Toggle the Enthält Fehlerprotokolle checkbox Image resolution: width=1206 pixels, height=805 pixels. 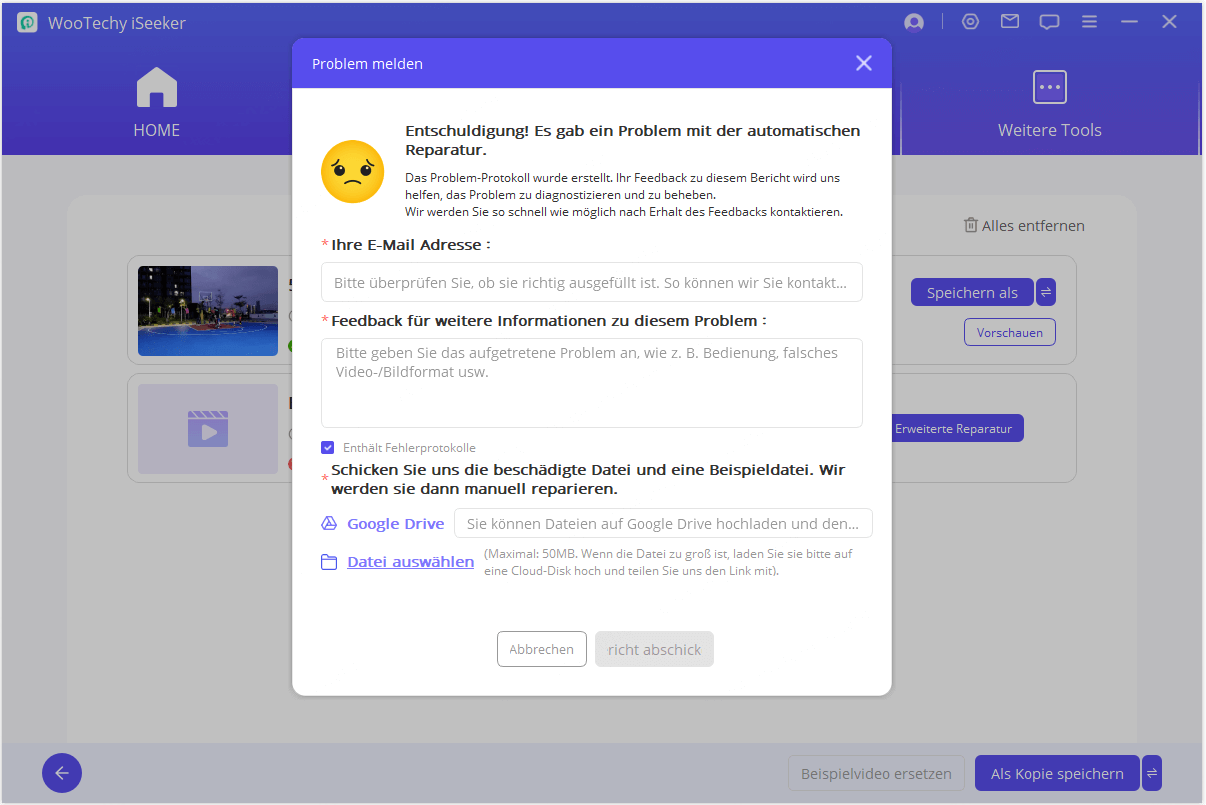328,448
